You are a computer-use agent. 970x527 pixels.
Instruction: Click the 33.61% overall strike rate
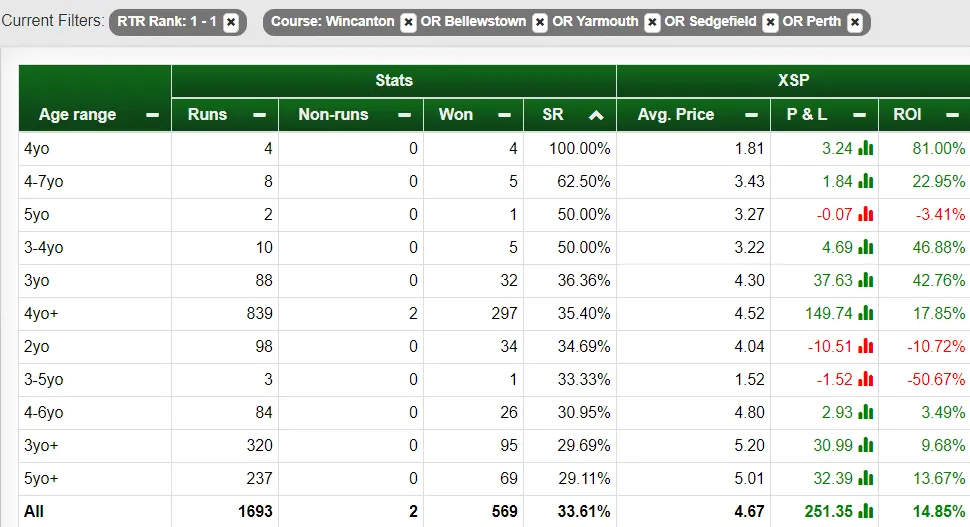584,511
